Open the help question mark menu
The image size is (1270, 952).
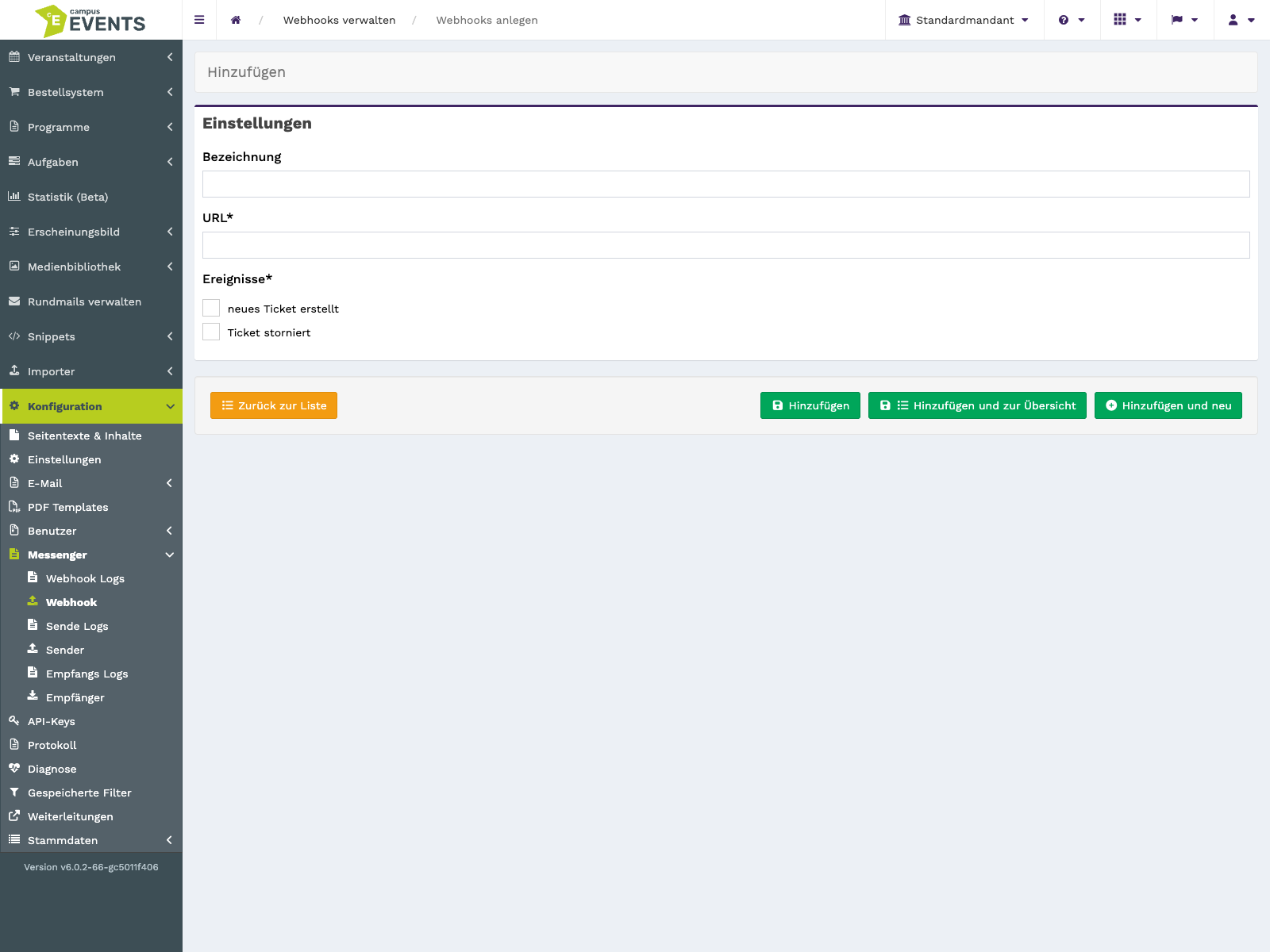pos(1072,20)
